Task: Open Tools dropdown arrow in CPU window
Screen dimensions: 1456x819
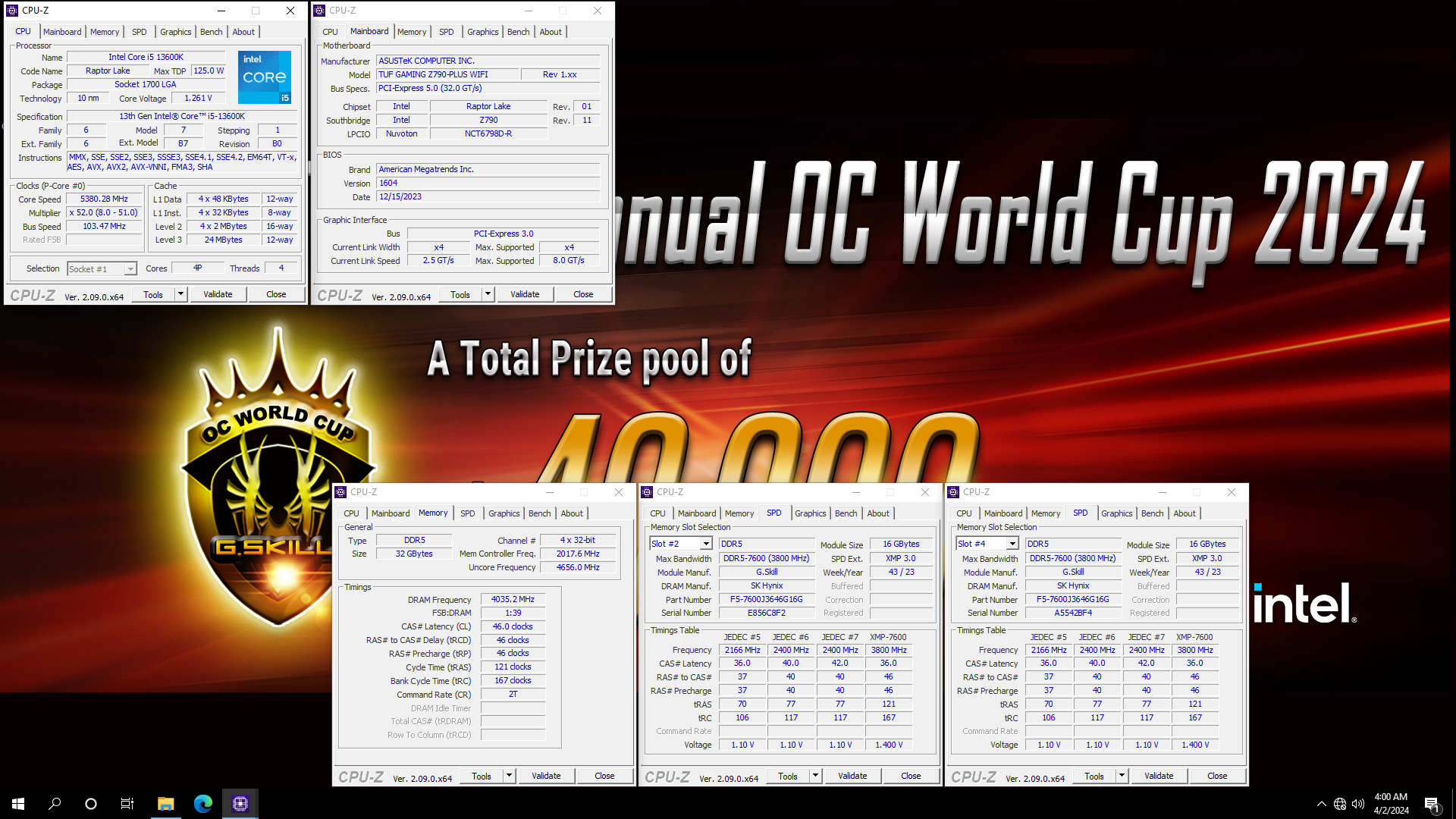Action: (x=180, y=294)
